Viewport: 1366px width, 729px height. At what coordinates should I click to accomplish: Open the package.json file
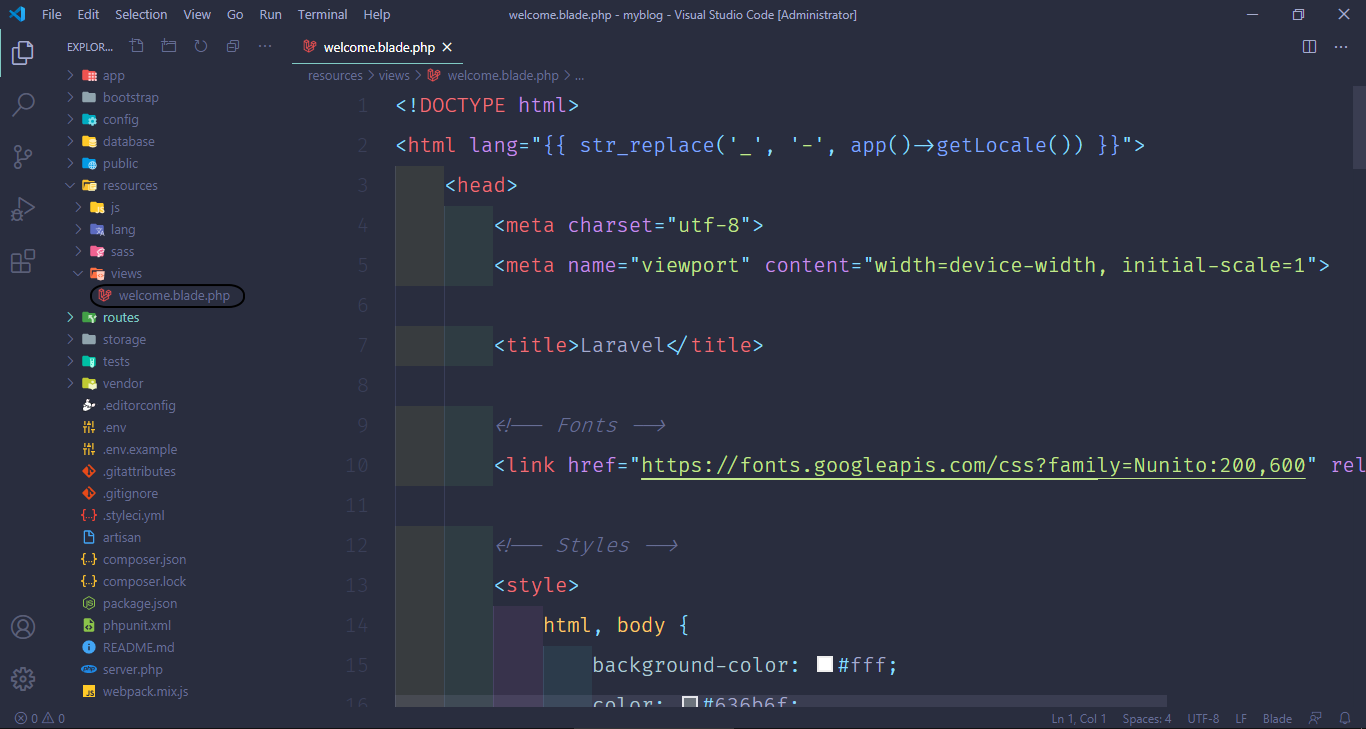tap(140, 603)
